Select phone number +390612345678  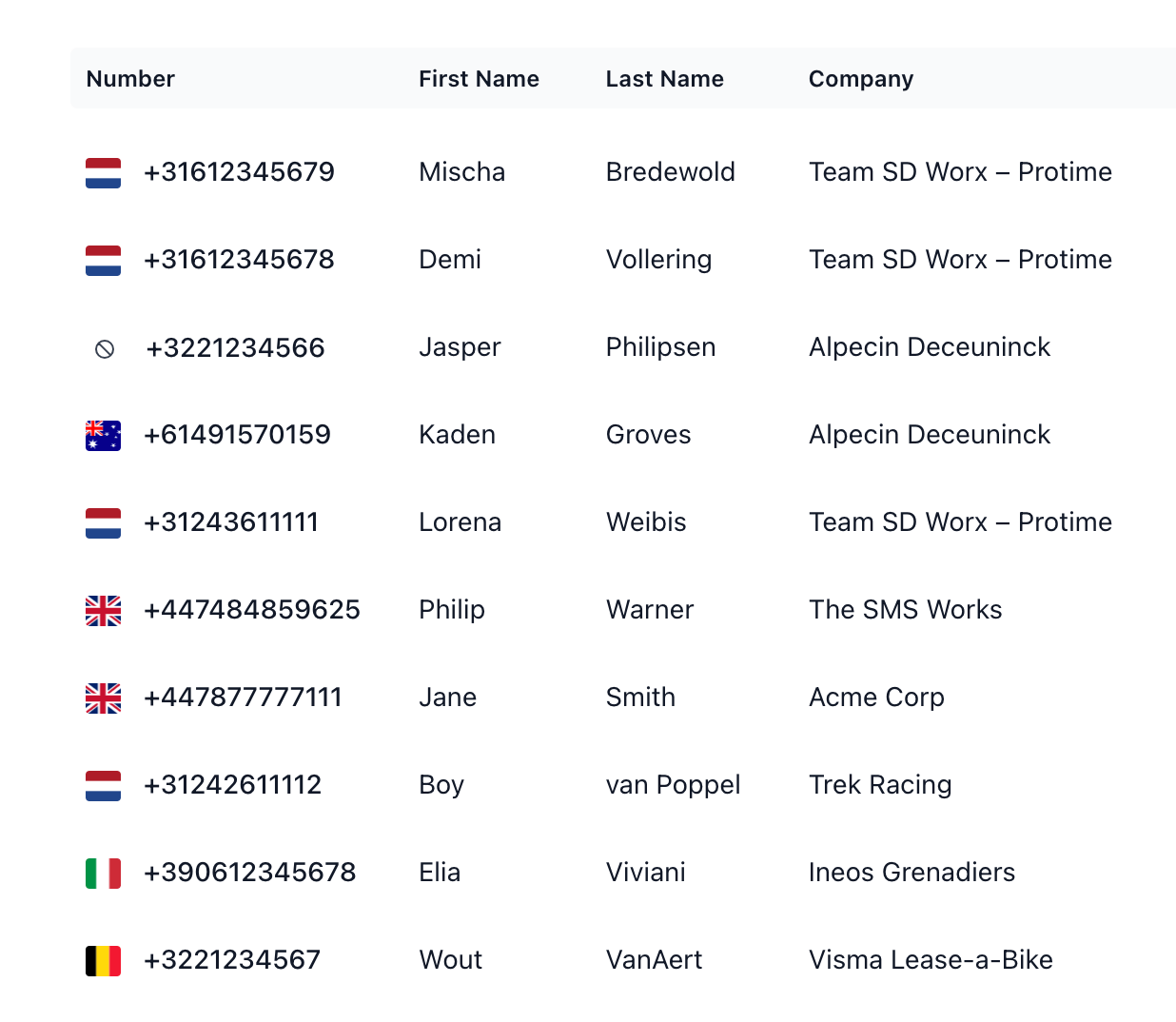pos(249,873)
